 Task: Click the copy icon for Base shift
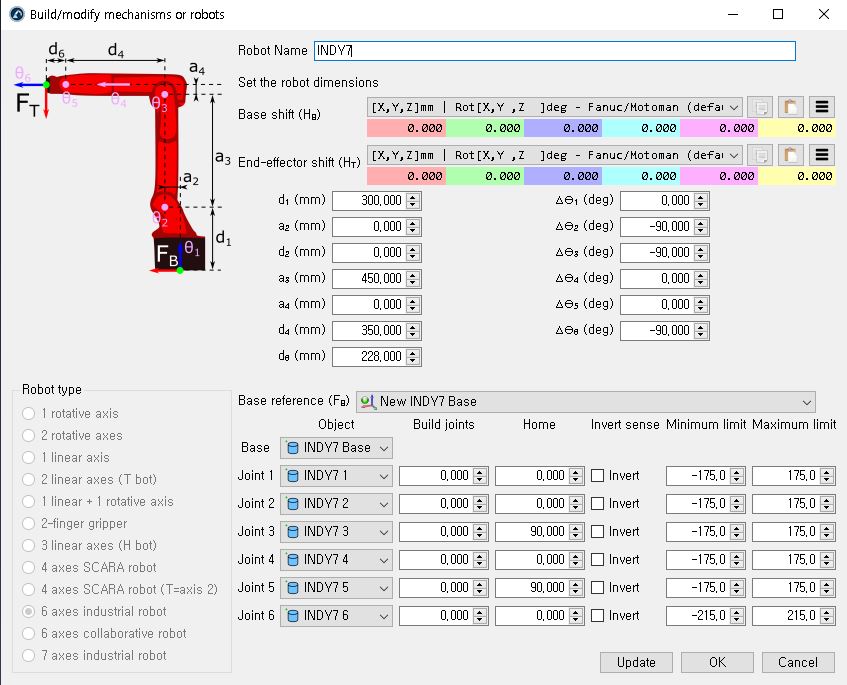tap(761, 107)
